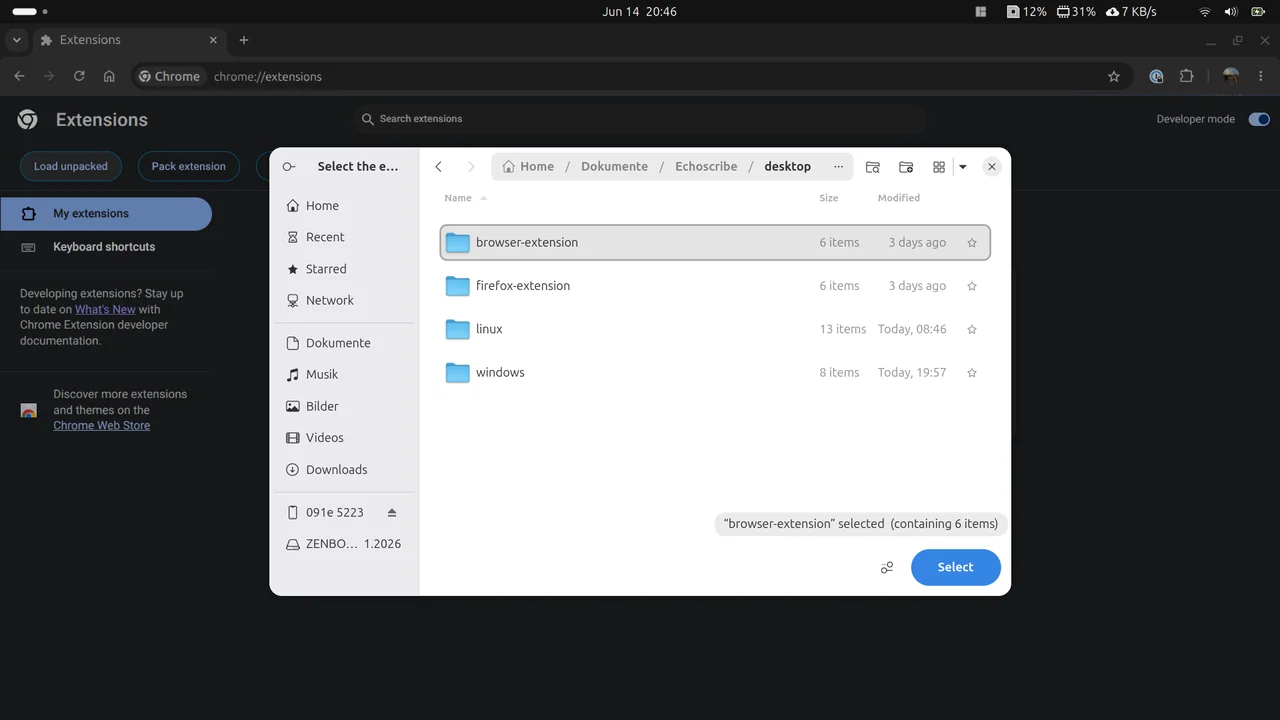Star the linux folder

tap(972, 329)
